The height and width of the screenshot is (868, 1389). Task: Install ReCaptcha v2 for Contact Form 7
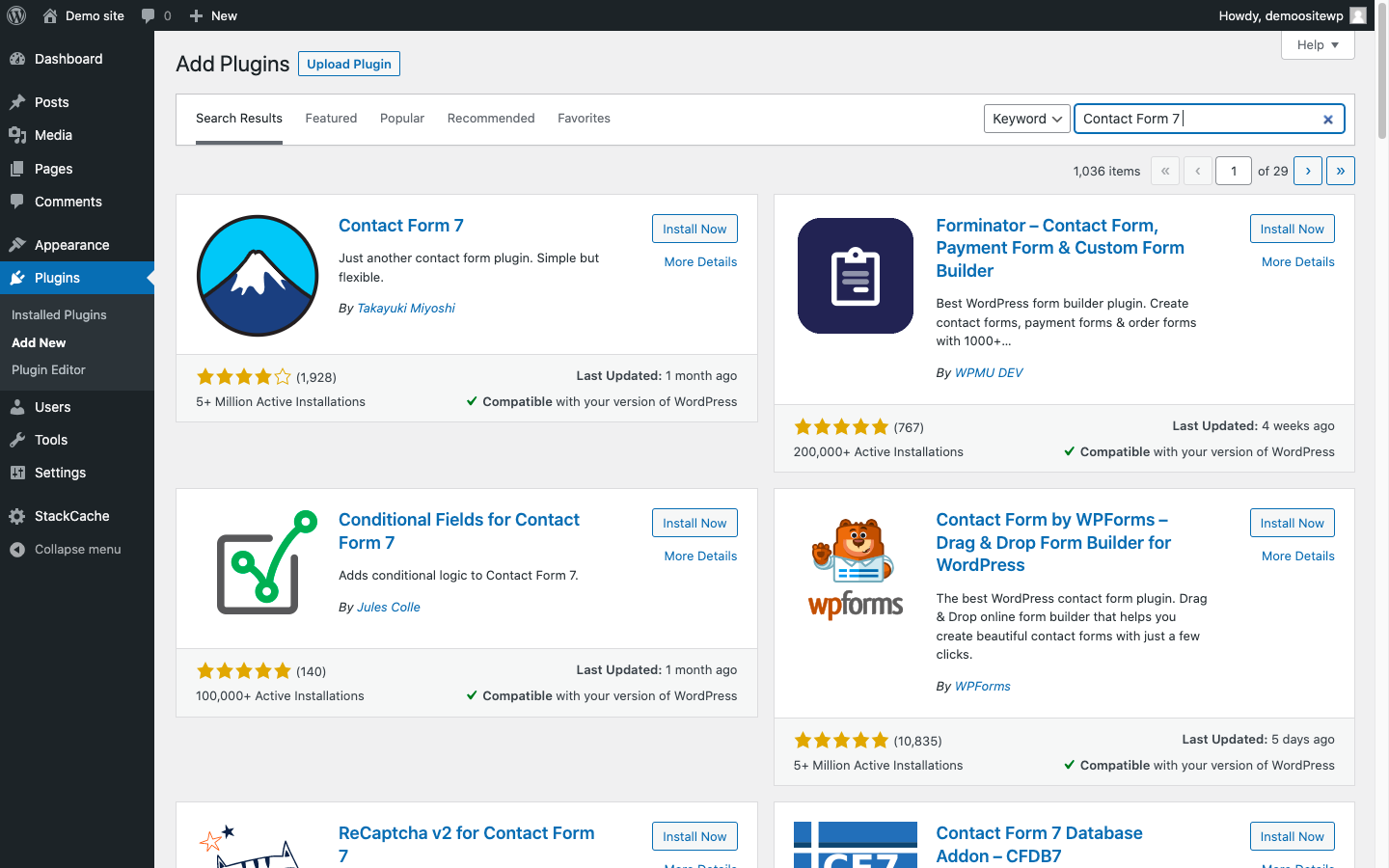coord(694,836)
